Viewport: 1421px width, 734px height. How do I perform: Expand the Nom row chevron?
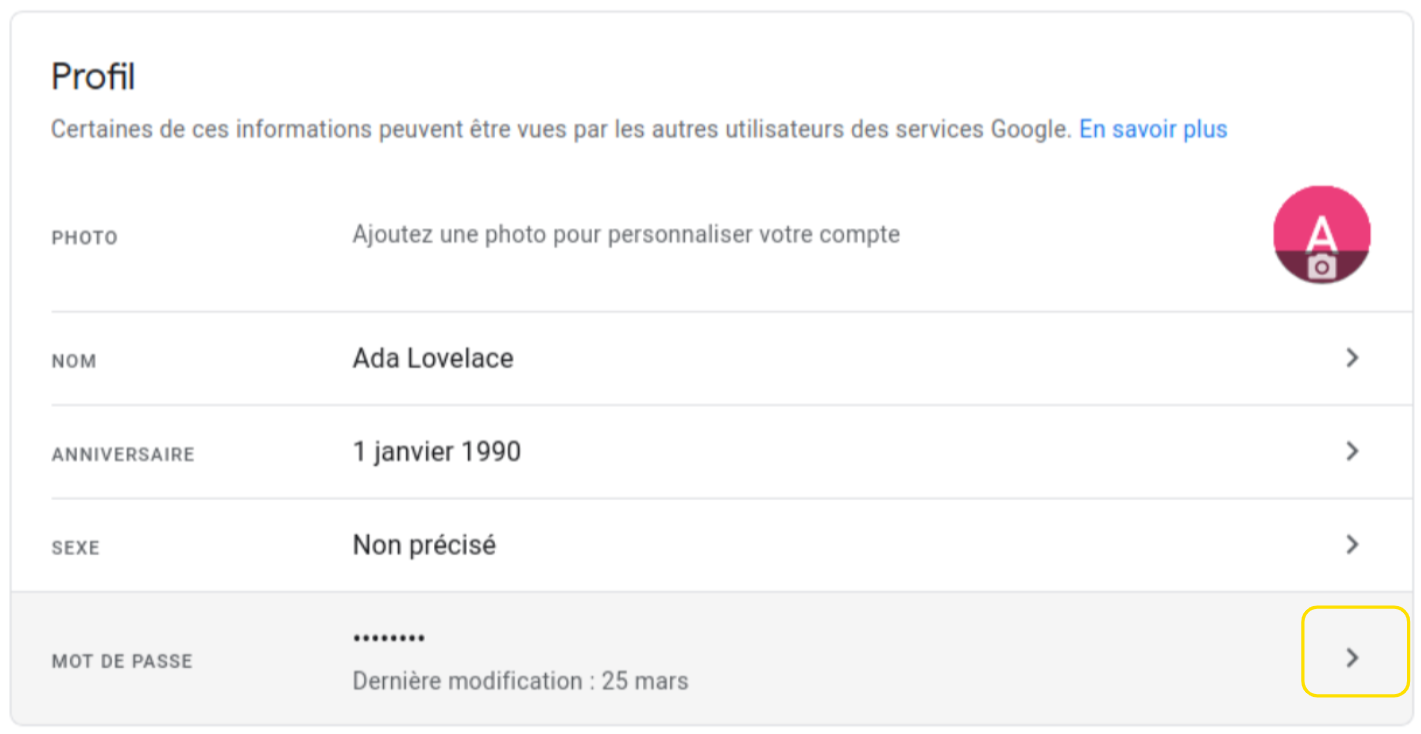click(x=1352, y=358)
